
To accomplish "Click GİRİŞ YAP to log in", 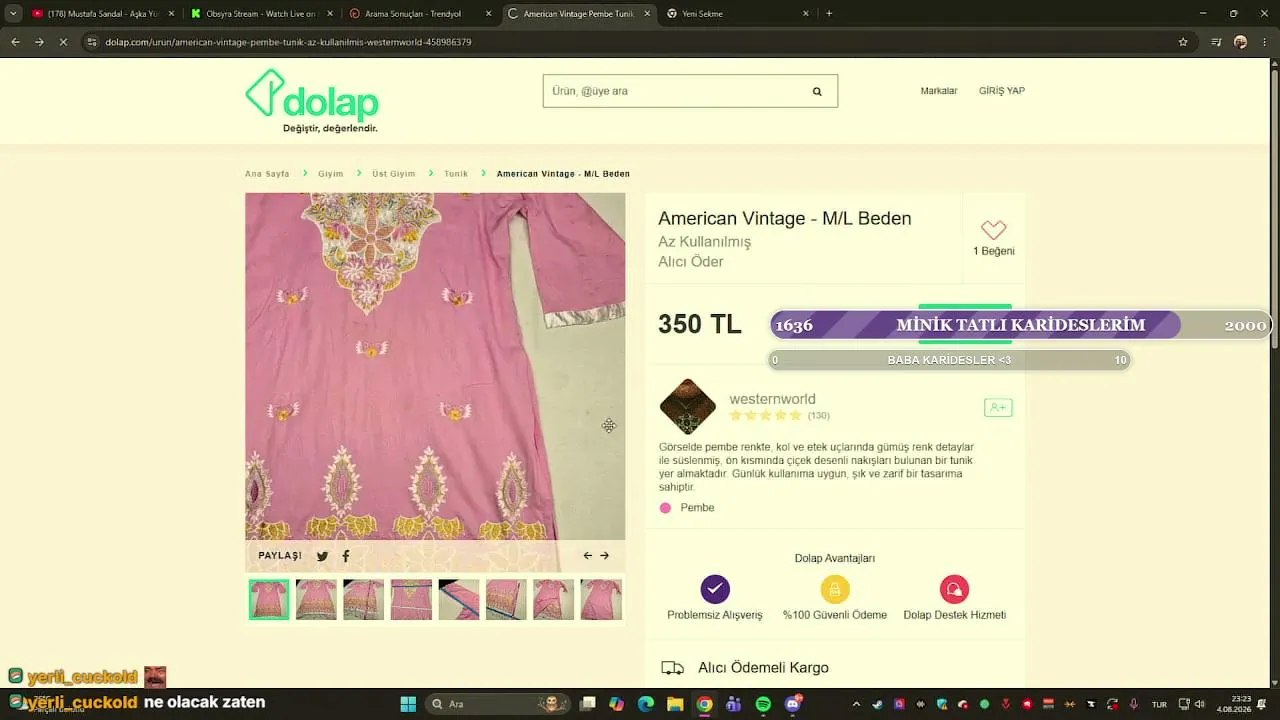I will (1002, 91).
